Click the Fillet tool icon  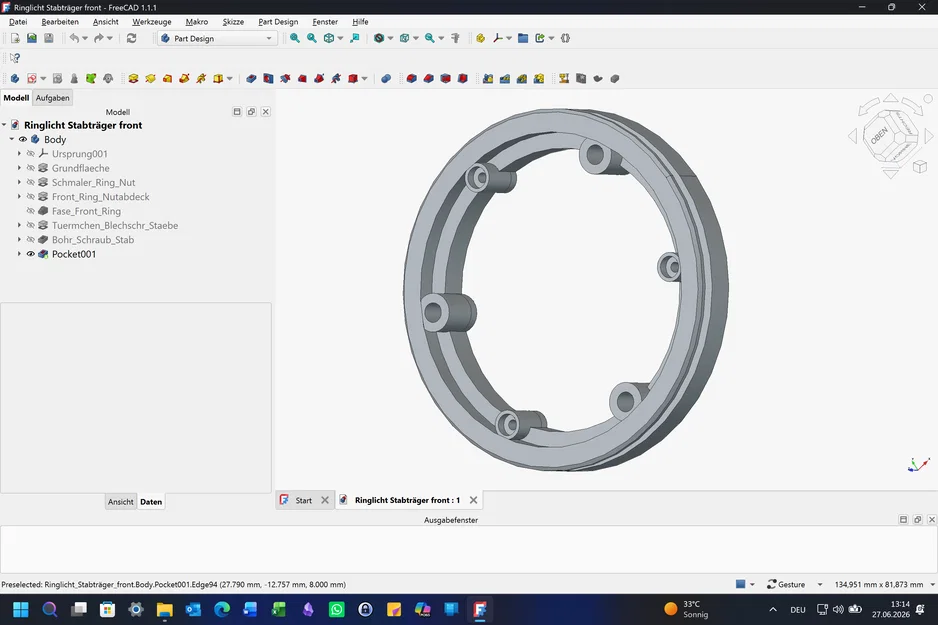[412, 78]
